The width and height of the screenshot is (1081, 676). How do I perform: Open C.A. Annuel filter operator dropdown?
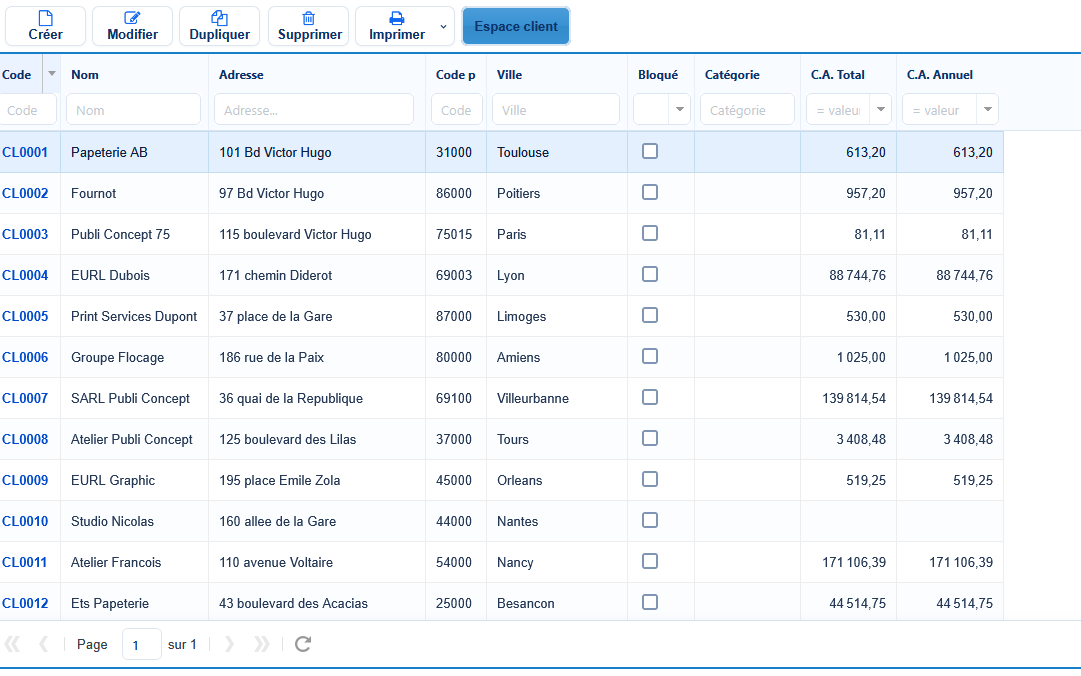[987, 110]
